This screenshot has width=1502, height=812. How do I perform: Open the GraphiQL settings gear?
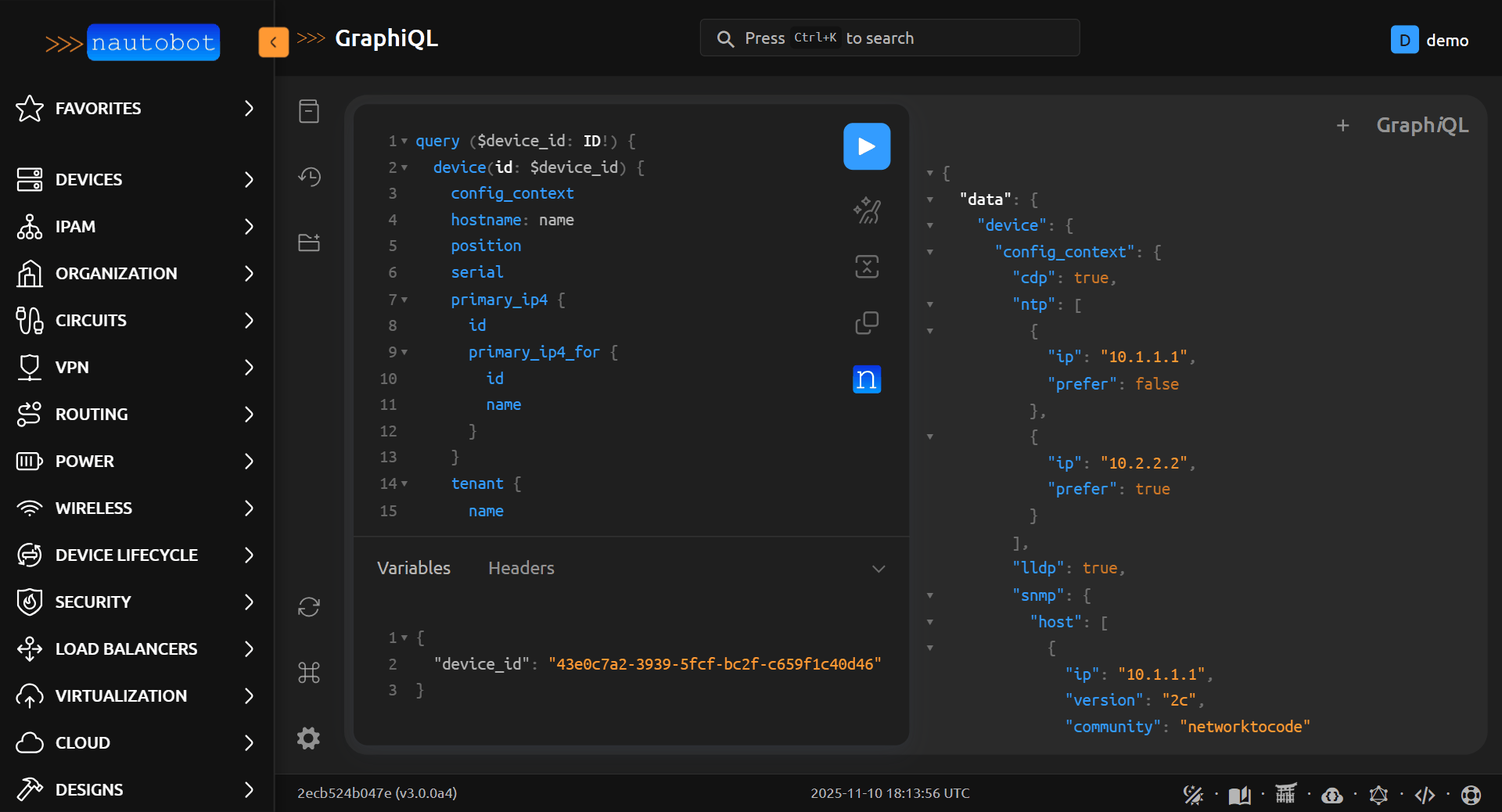pos(309,738)
